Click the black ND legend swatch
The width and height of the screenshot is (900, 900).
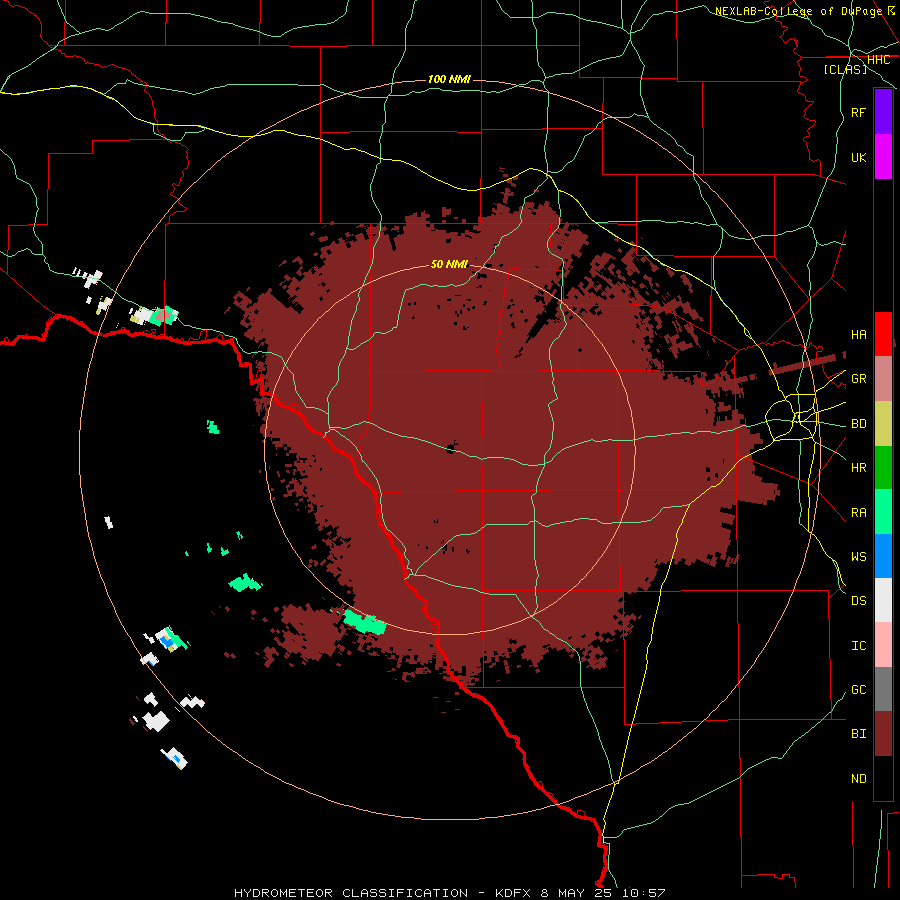pos(883,778)
